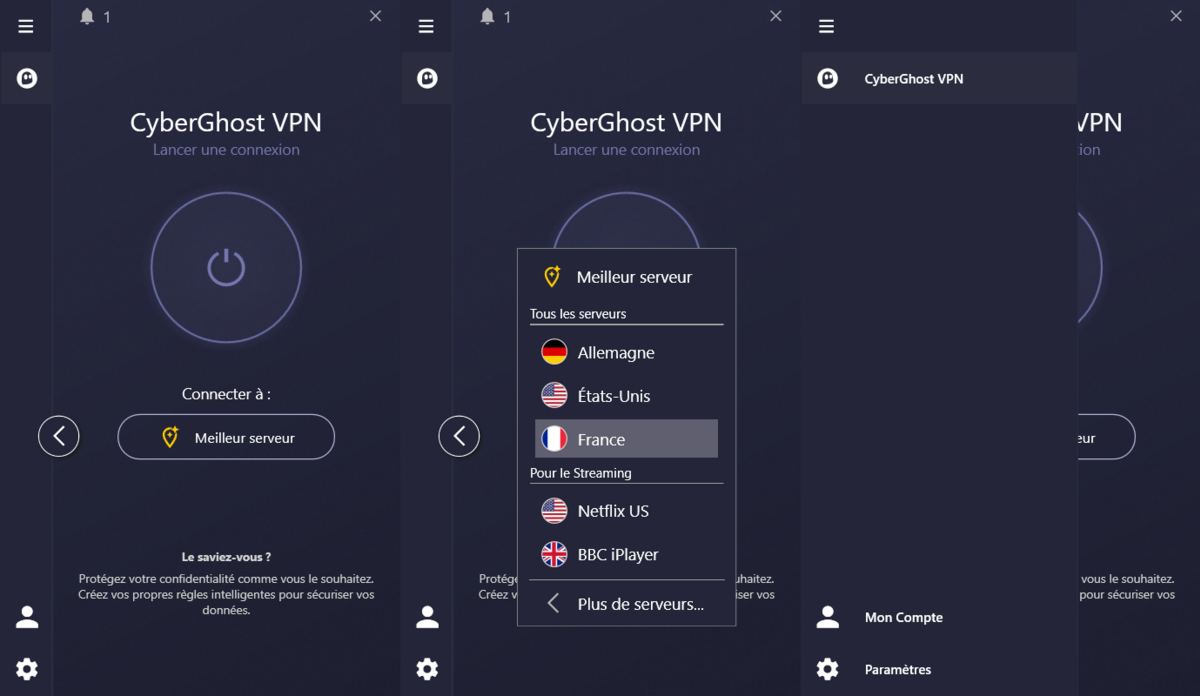The width and height of the screenshot is (1200, 696).
Task: Select États-Unis from the server list
Action: (614, 394)
